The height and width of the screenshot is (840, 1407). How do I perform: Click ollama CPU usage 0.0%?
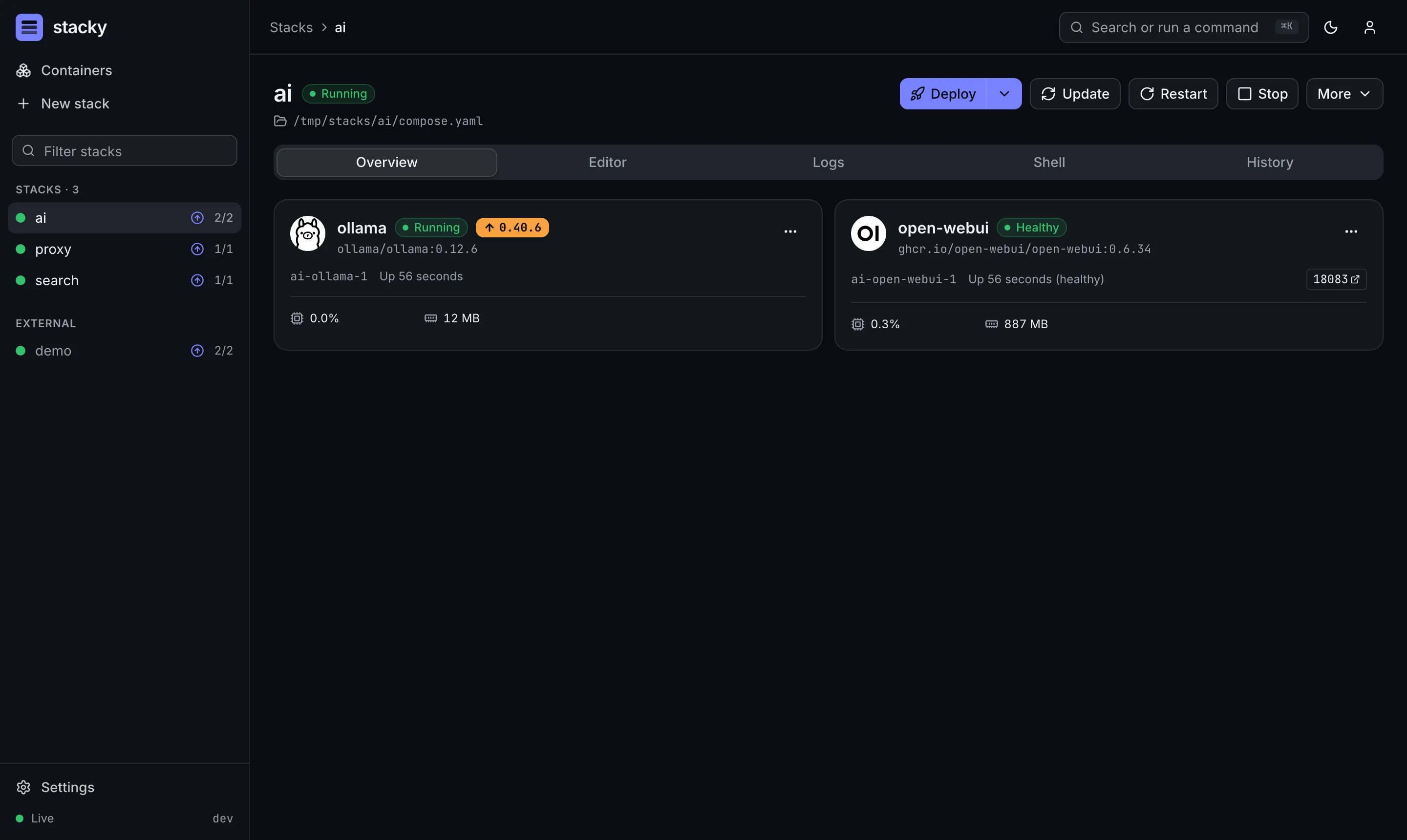tap(315, 319)
